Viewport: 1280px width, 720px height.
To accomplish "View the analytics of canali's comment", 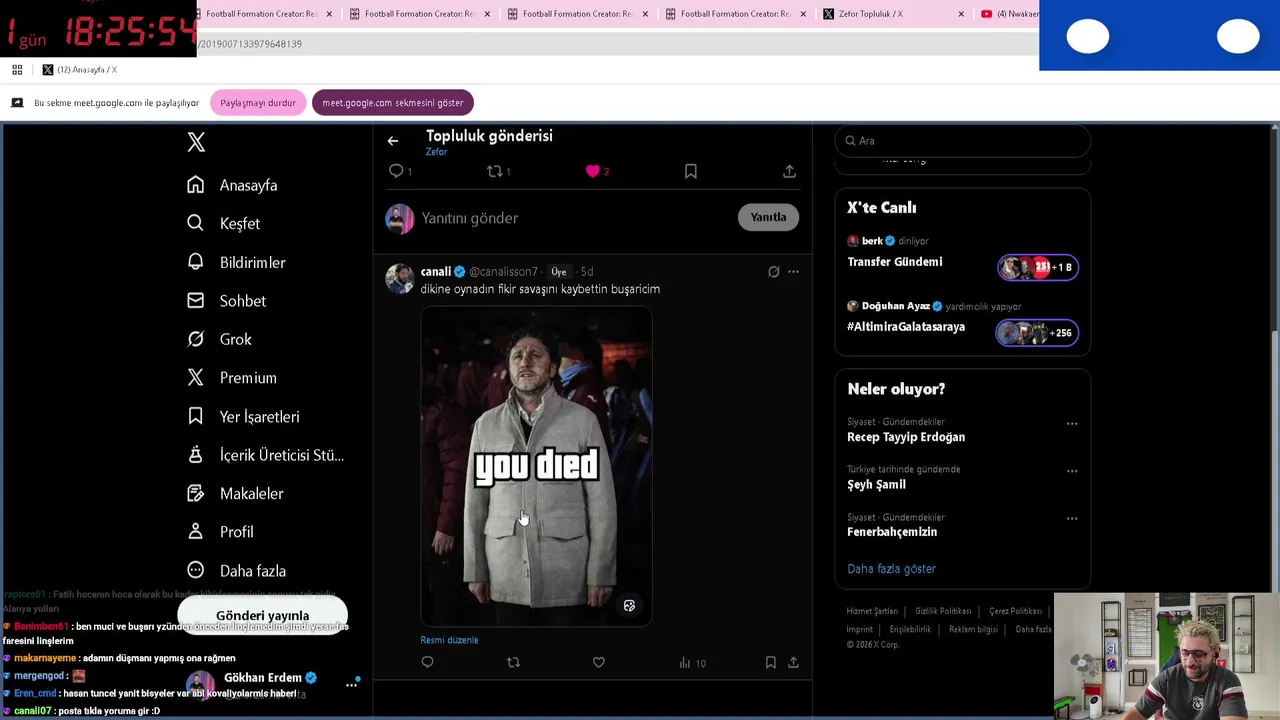I will [x=692, y=663].
